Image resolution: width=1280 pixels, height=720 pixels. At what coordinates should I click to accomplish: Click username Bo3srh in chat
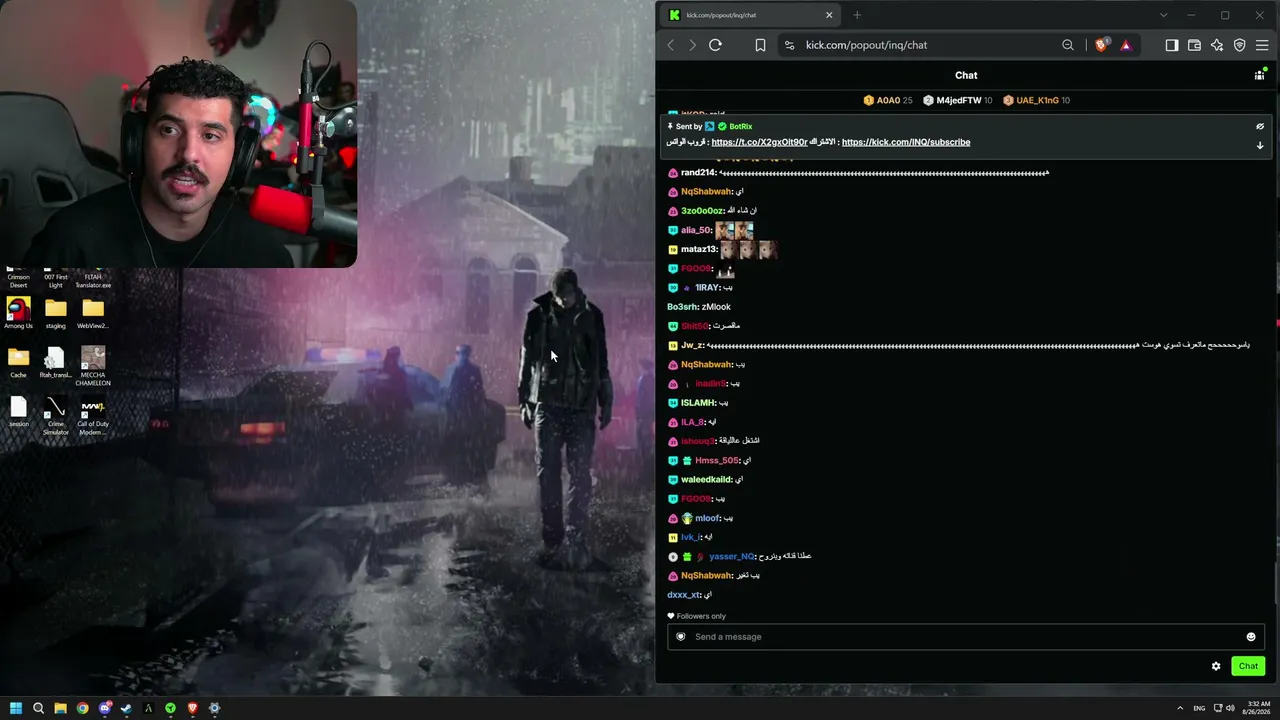click(x=682, y=307)
